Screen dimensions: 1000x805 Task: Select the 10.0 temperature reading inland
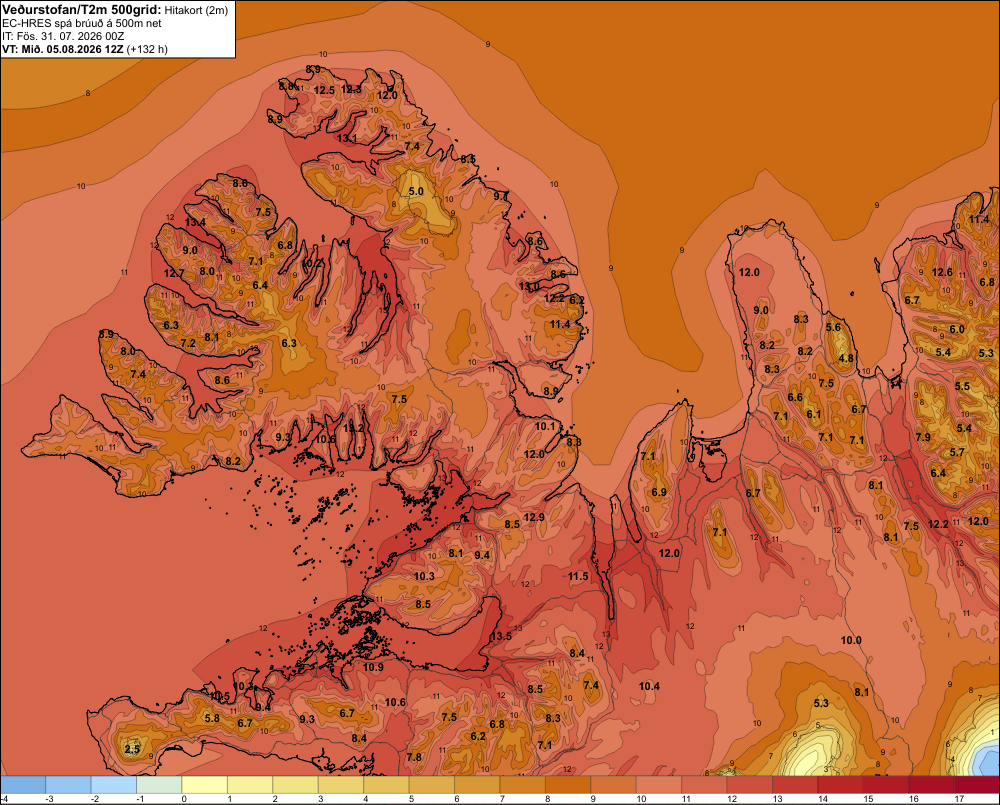[x=851, y=640]
